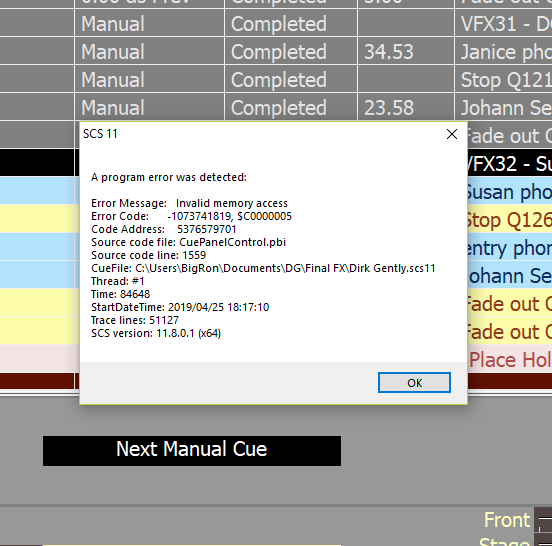
Task: Adjust the Front level slider
Action: [544, 520]
